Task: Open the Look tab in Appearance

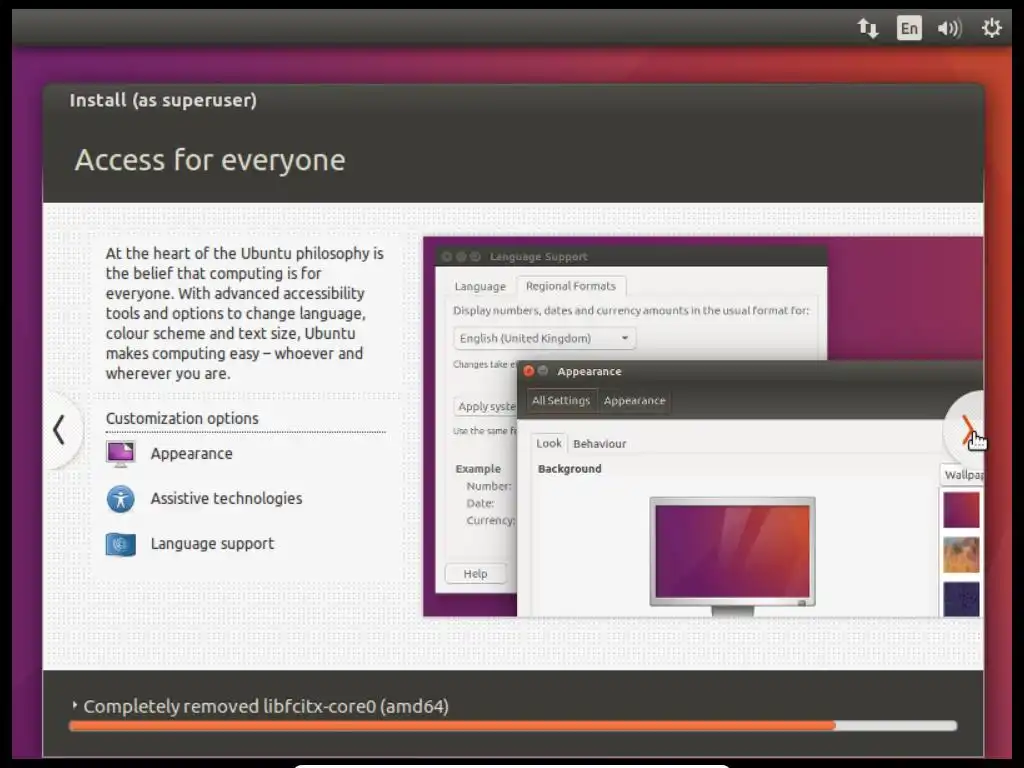Action: coord(549,443)
